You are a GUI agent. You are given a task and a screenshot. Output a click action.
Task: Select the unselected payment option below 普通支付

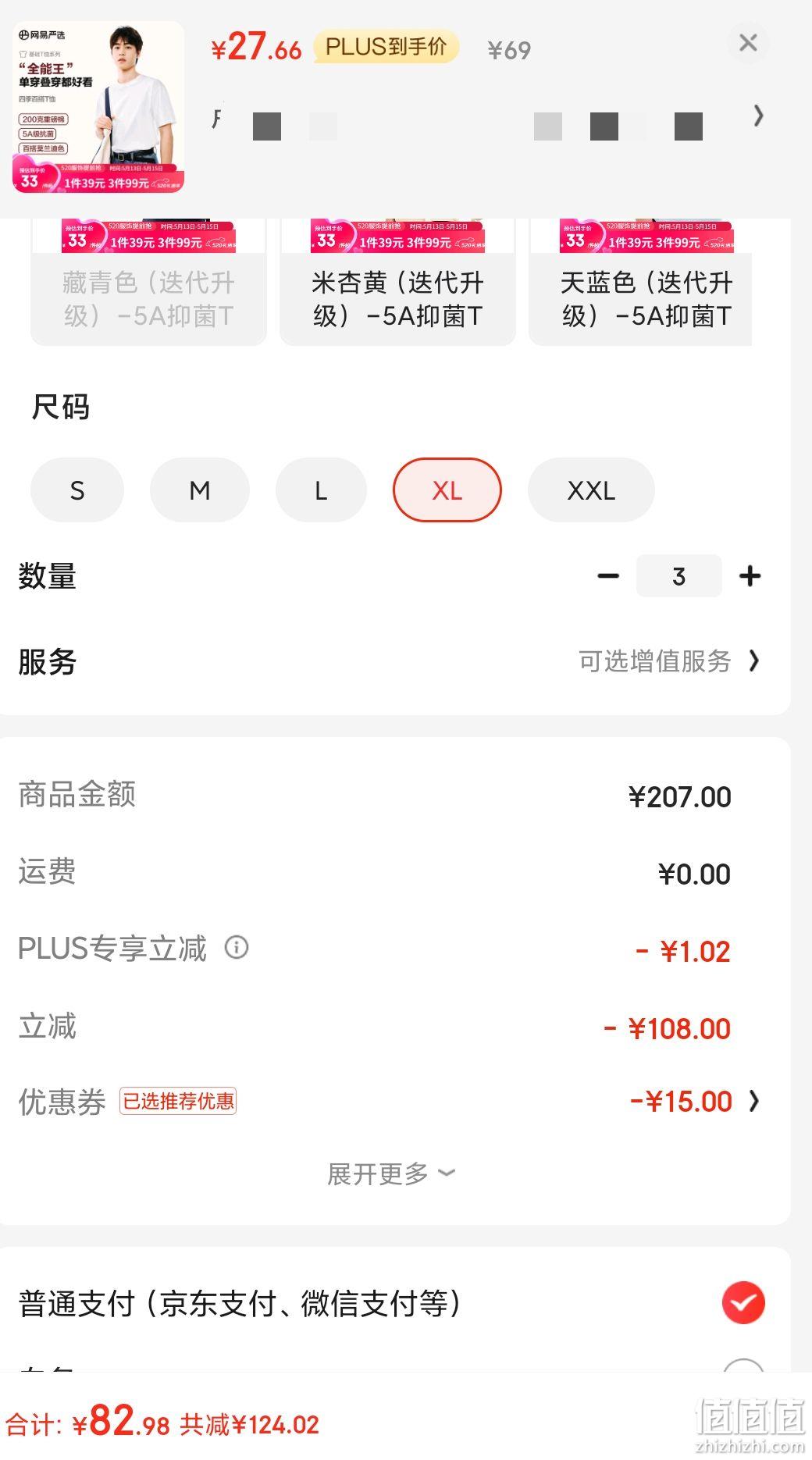pyautogui.click(x=743, y=1368)
